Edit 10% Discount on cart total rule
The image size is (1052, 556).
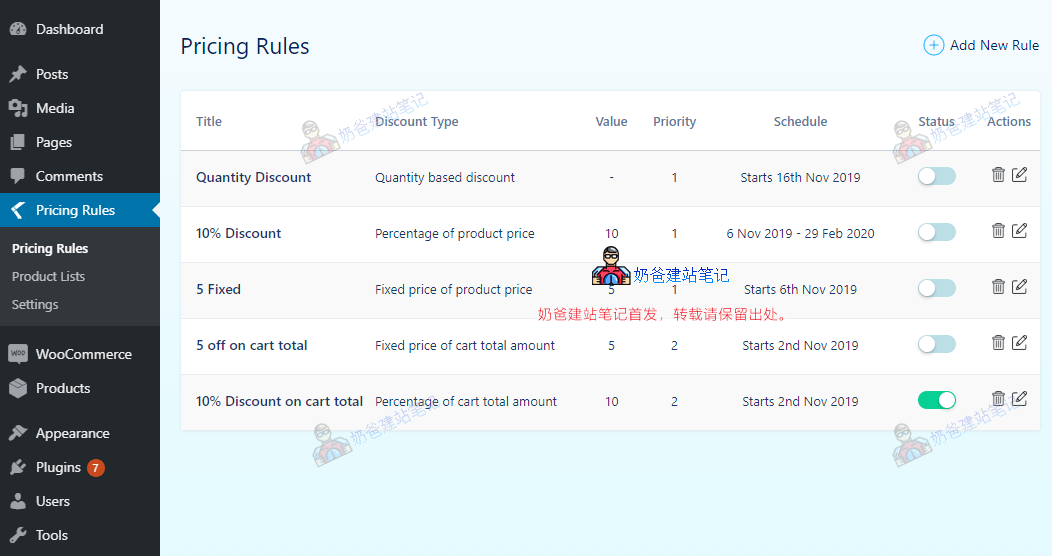(x=1019, y=399)
